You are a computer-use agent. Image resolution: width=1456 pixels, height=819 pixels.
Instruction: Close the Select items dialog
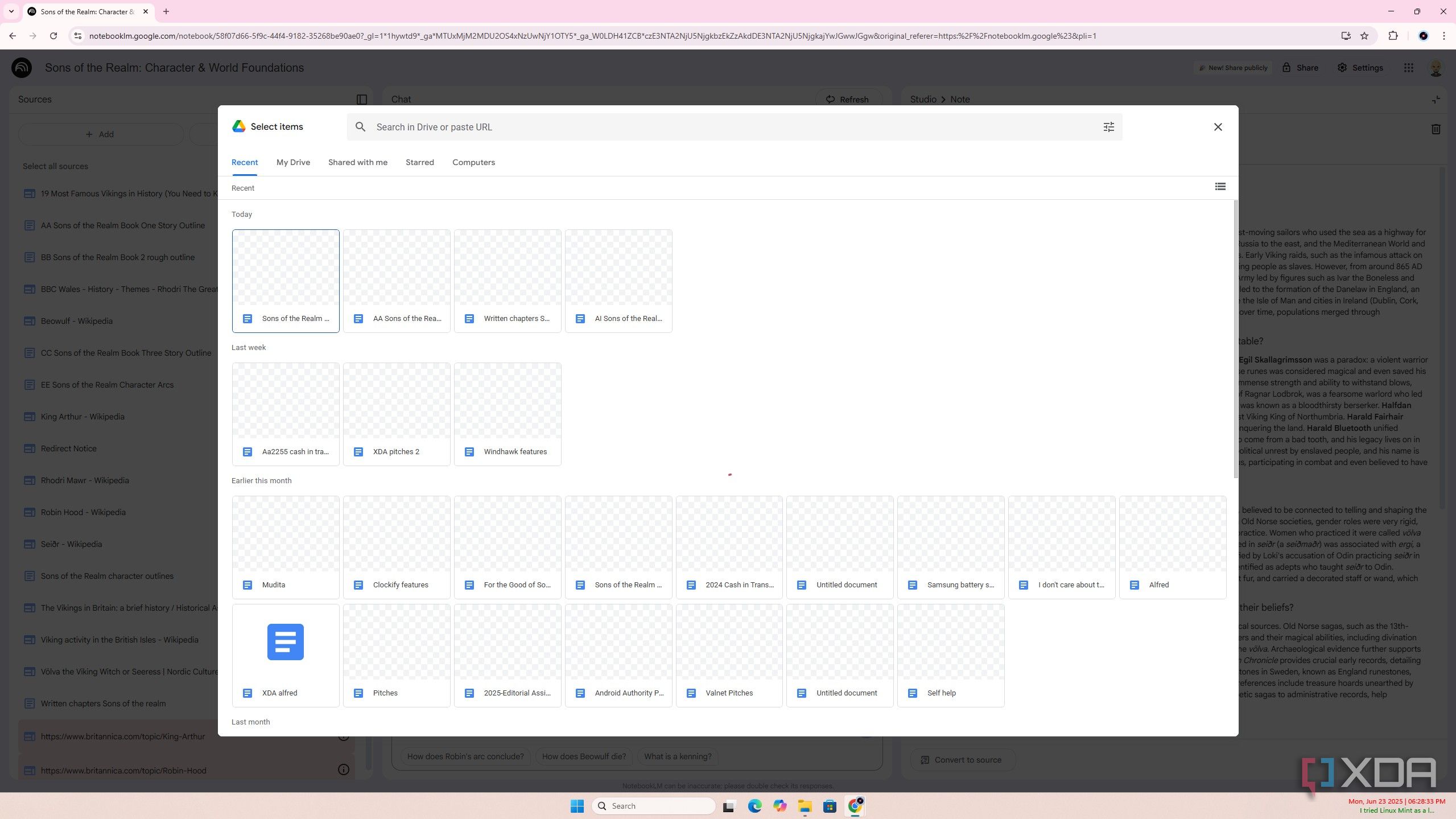pyautogui.click(x=1218, y=127)
